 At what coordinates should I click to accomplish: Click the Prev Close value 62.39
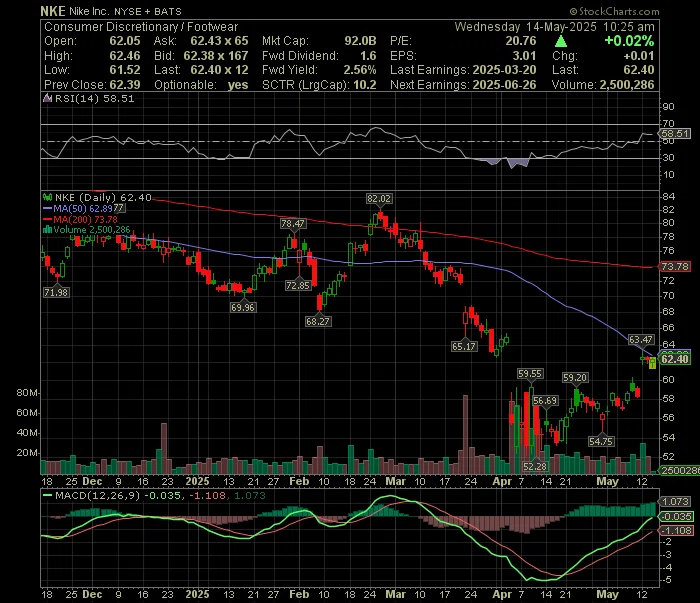[x=125, y=85]
